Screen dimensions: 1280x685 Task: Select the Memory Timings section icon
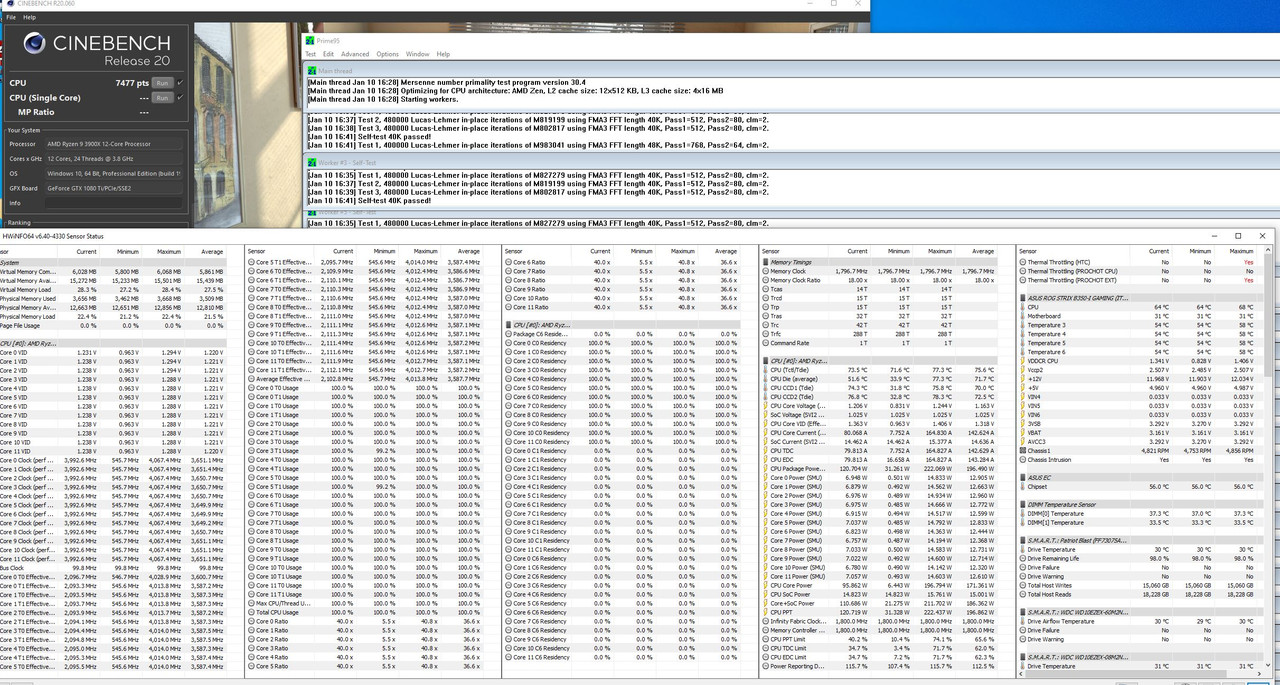point(766,262)
